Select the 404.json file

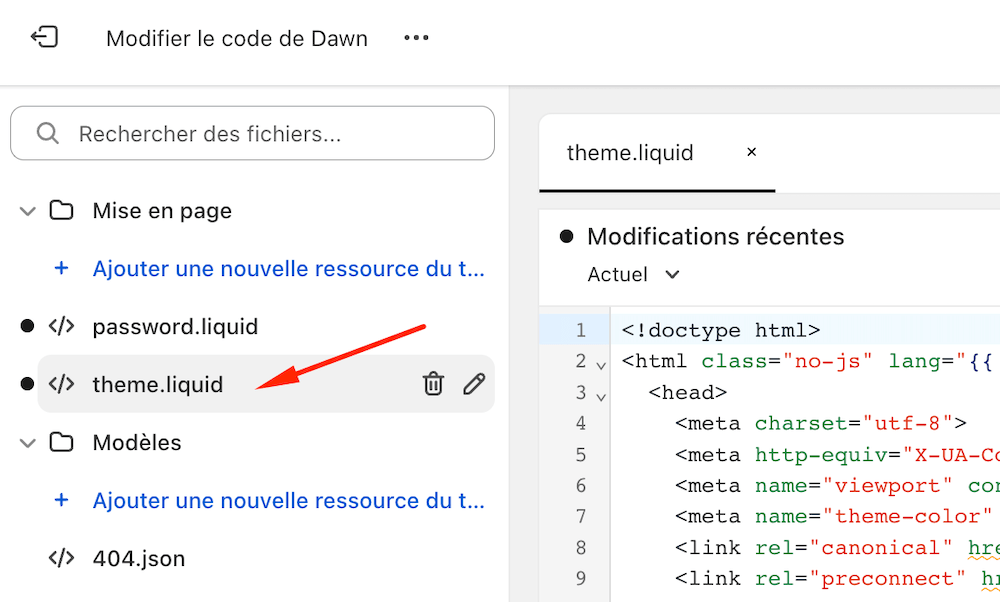138,558
